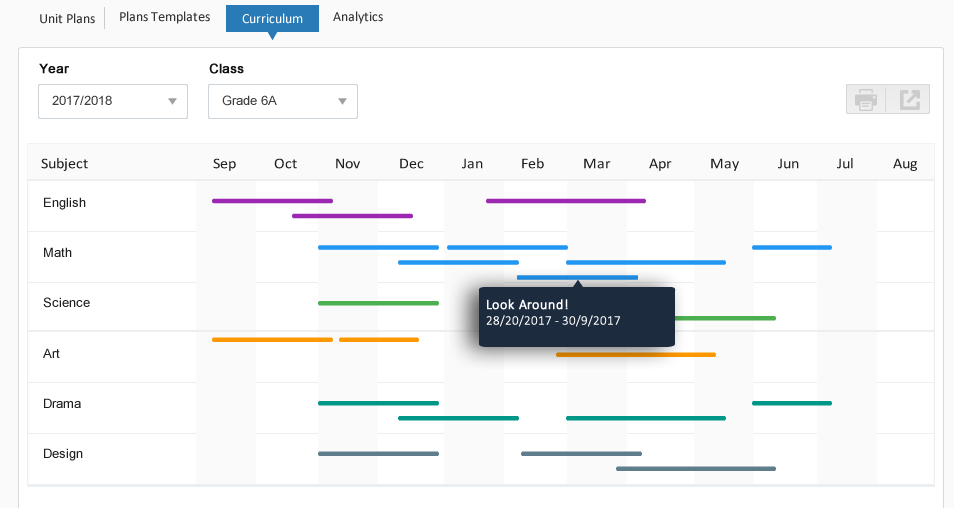Click the print icon

pos(866,100)
